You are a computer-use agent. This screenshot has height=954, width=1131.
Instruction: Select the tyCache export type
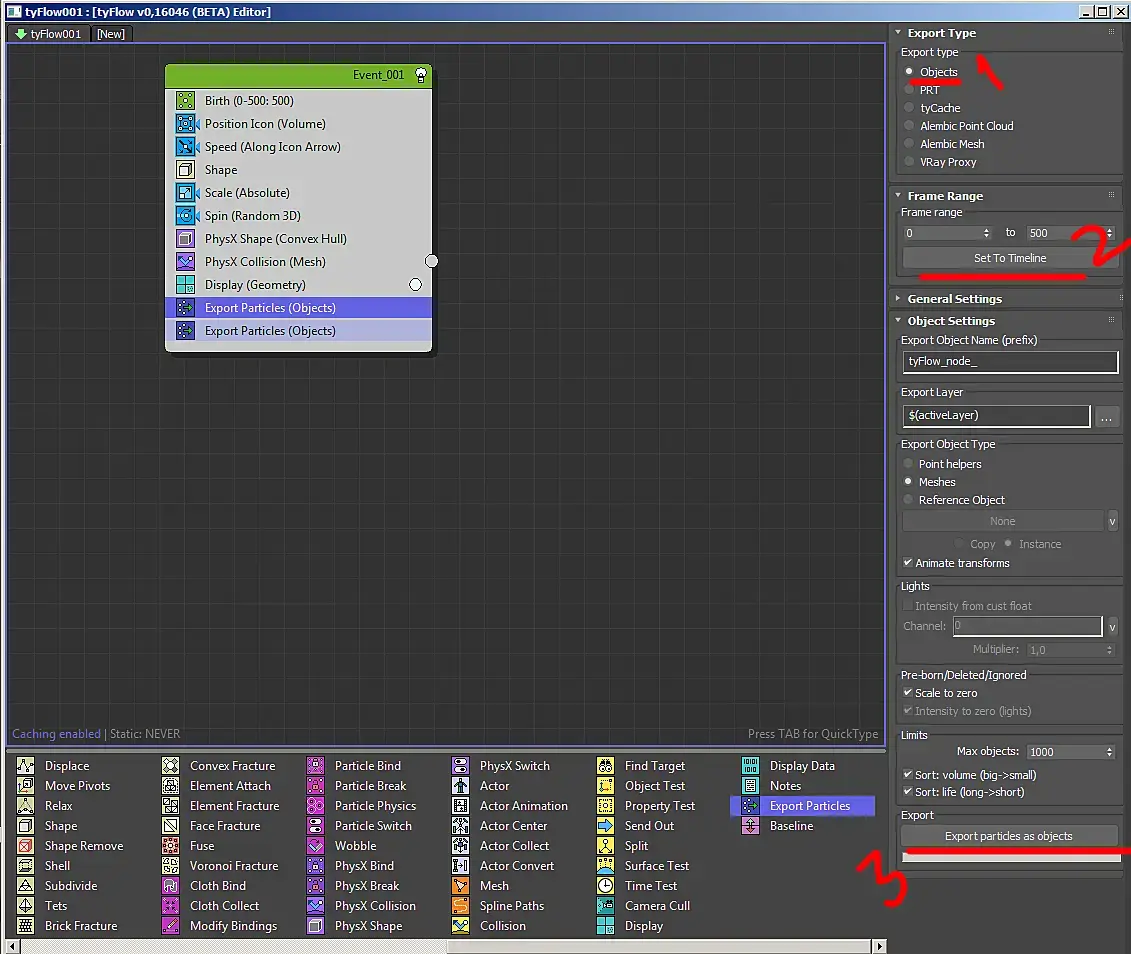tap(909, 107)
